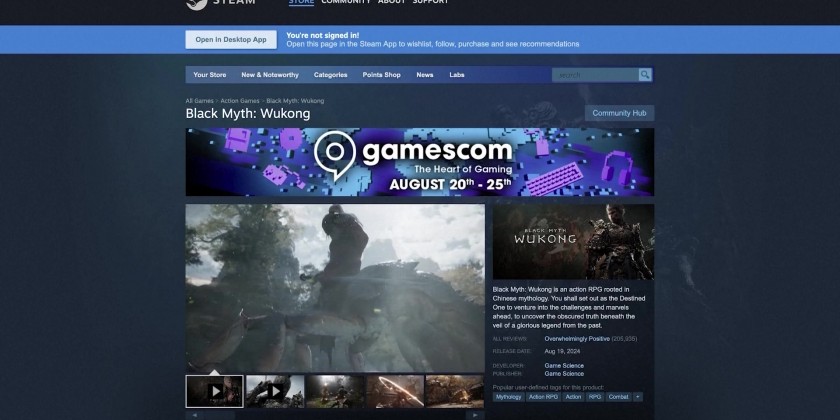
Task: Go to the Community tab
Action: tap(345, 3)
